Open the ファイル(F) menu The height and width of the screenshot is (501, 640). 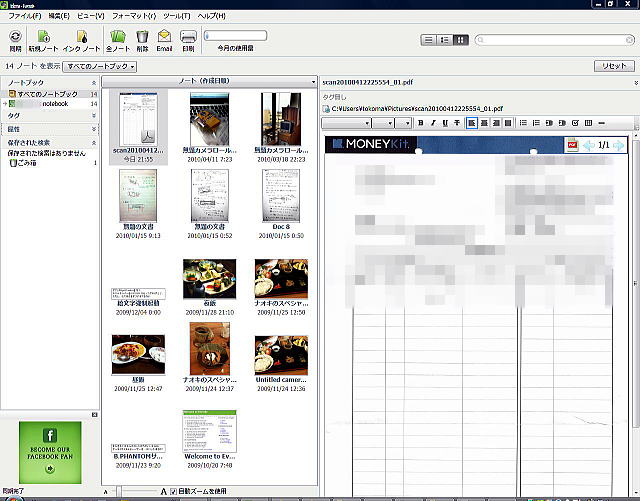tap(24, 17)
